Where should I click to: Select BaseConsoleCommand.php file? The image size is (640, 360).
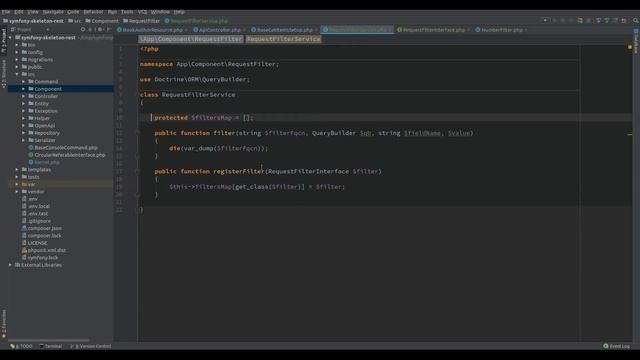coord(66,148)
